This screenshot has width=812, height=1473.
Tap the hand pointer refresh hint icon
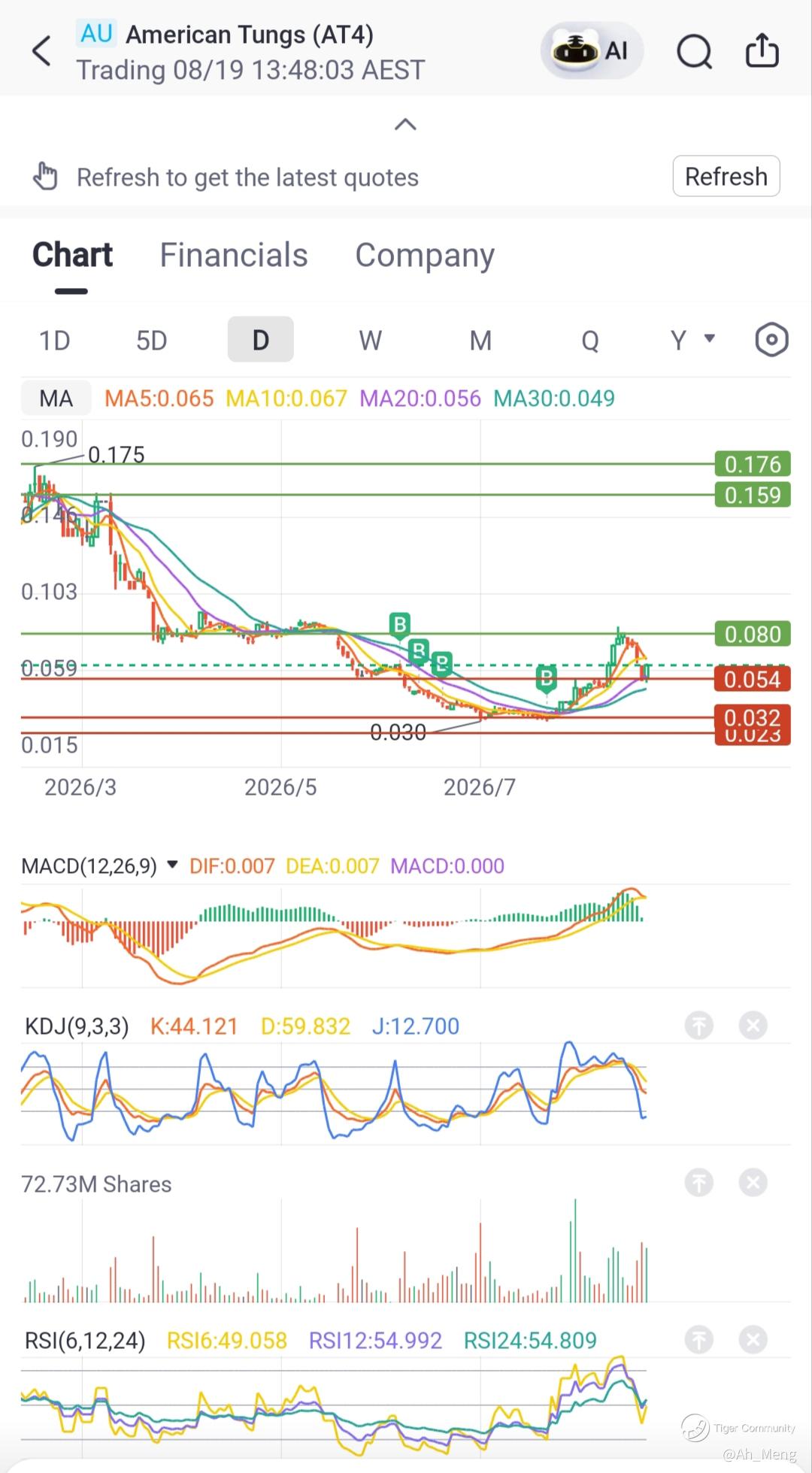45,177
